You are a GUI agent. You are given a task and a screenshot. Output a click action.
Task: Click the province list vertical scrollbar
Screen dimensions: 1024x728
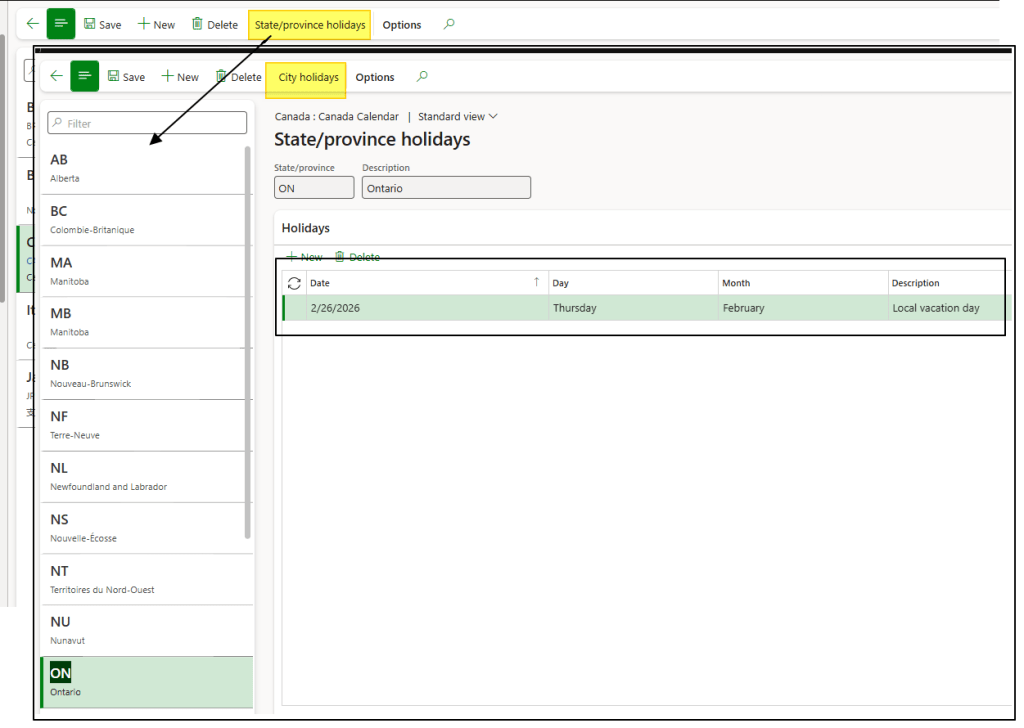(x=248, y=340)
